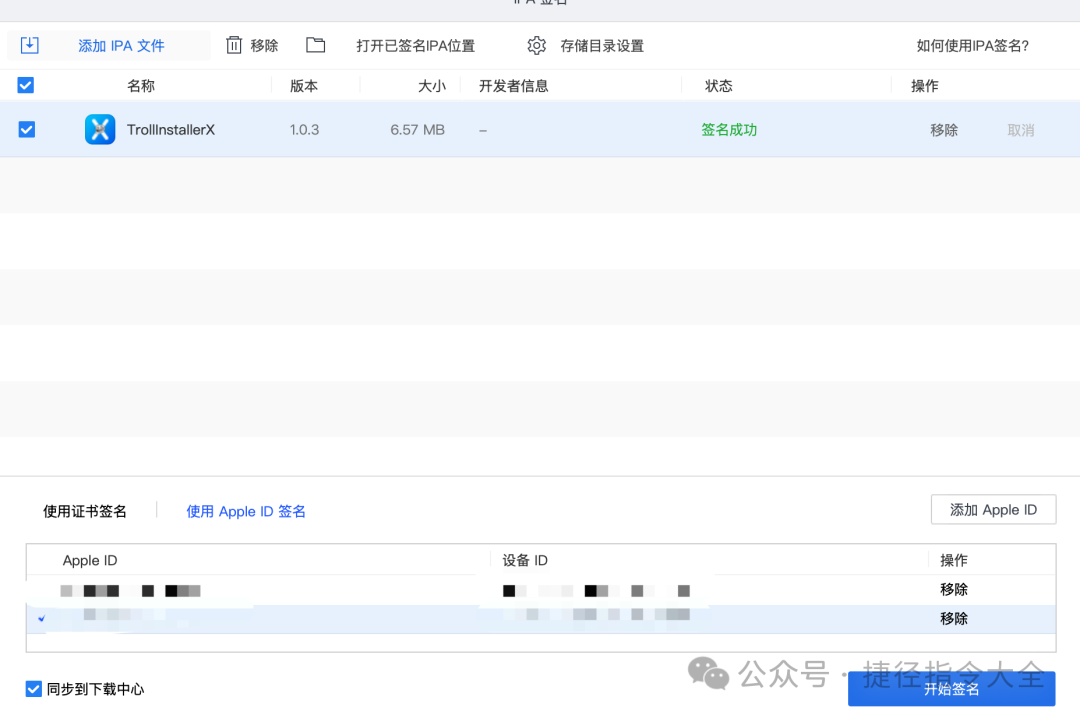Disable 同步到下载中心 checkbox
The image size is (1080, 718).
34,689
